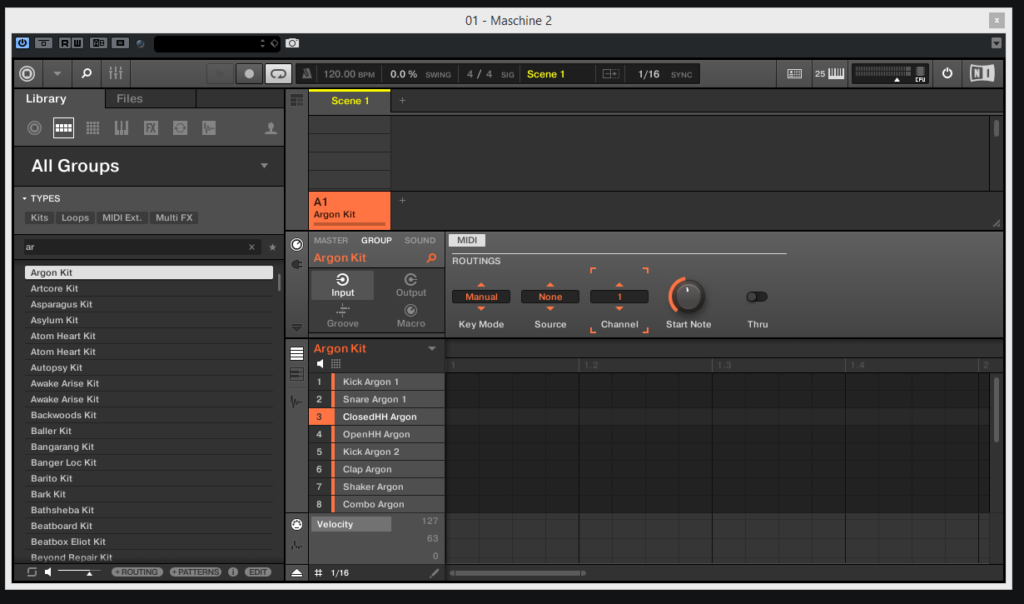This screenshot has height=604, width=1024.
Task: Toggle the audition speaker icon in pattern editor
Action: point(320,364)
